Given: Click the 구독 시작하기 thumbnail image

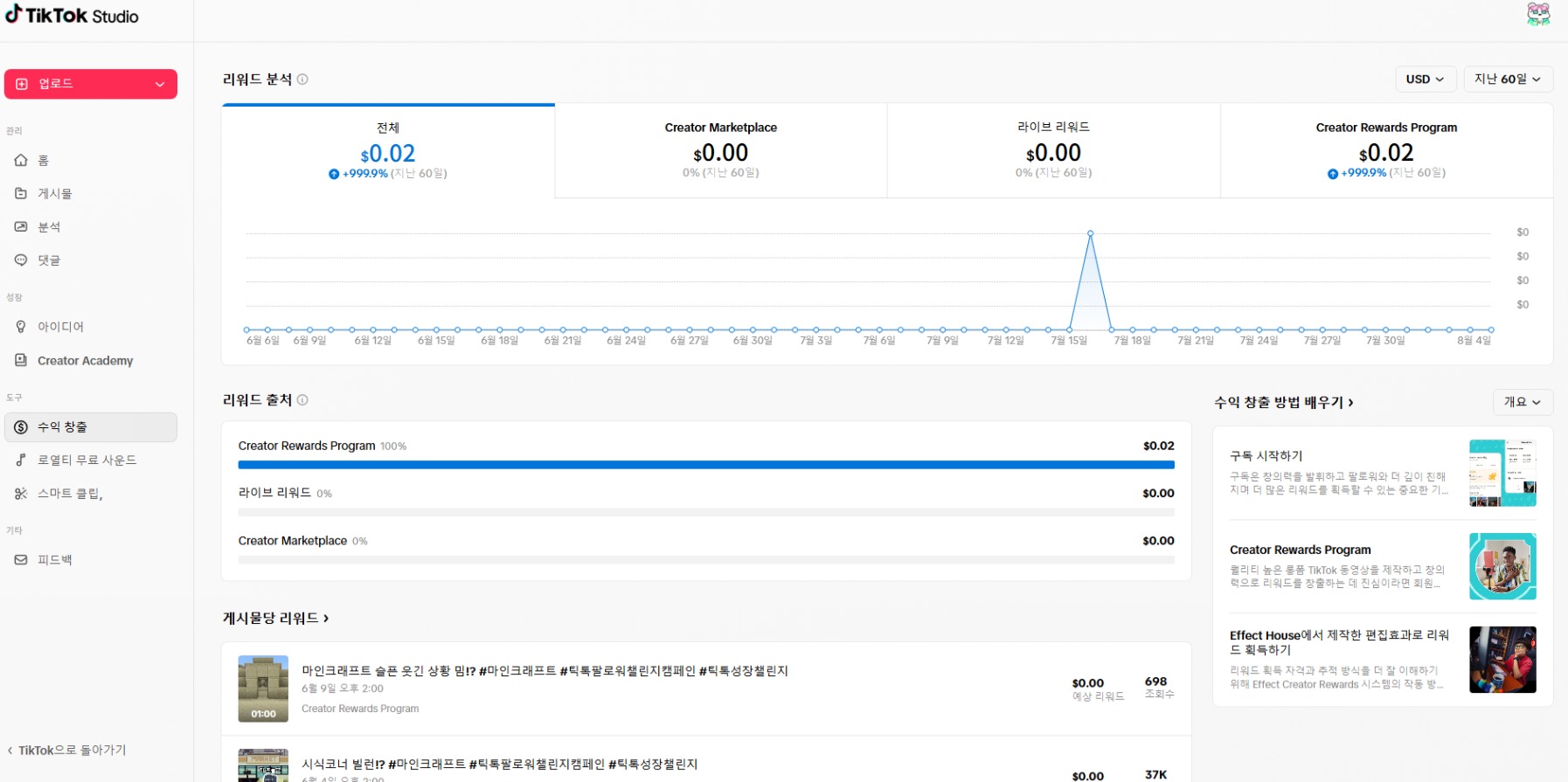Looking at the screenshot, I should tap(1502, 474).
